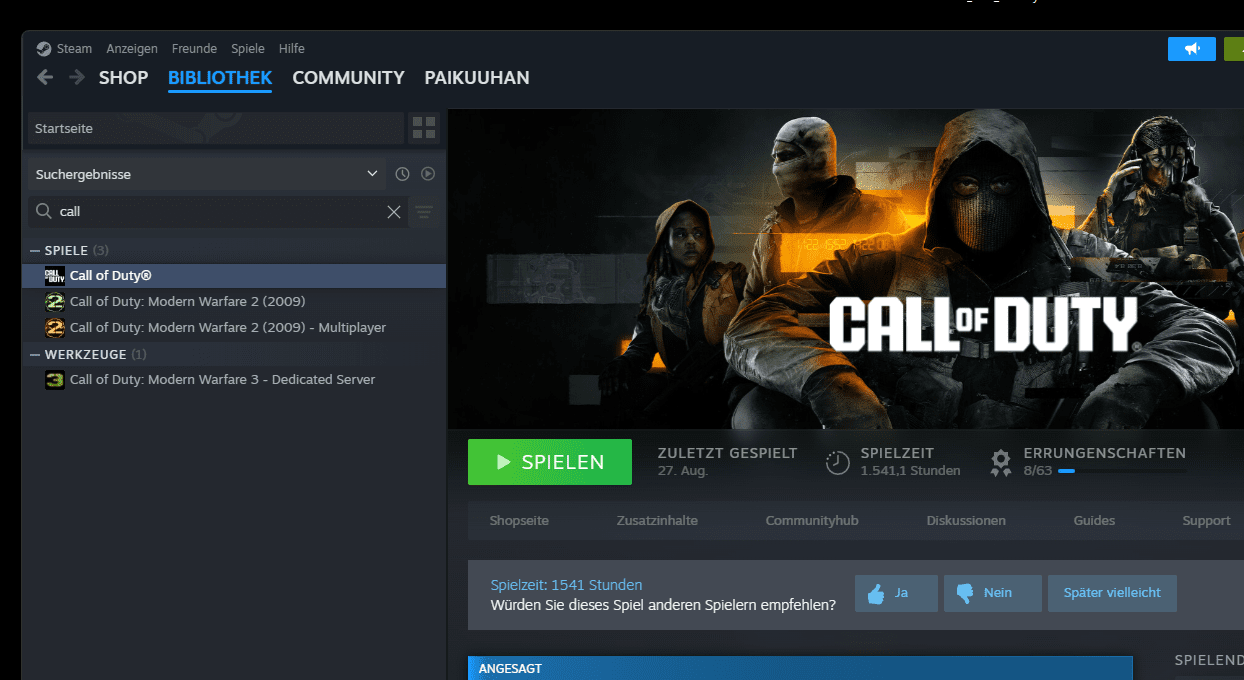Show recent activity clock icon
Viewport: 1244px width, 680px height.
402,174
